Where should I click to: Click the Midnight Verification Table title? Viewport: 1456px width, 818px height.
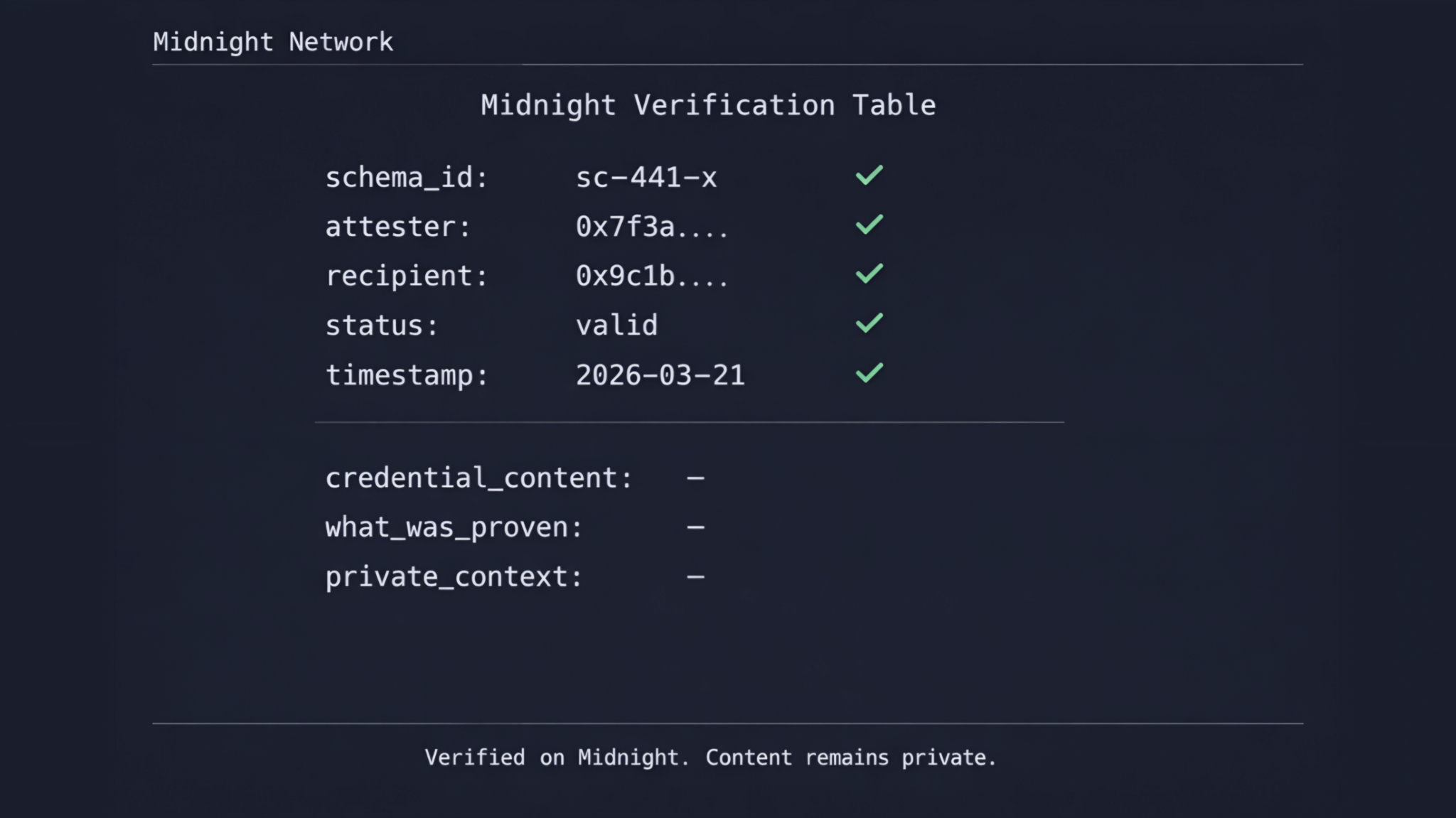point(708,105)
